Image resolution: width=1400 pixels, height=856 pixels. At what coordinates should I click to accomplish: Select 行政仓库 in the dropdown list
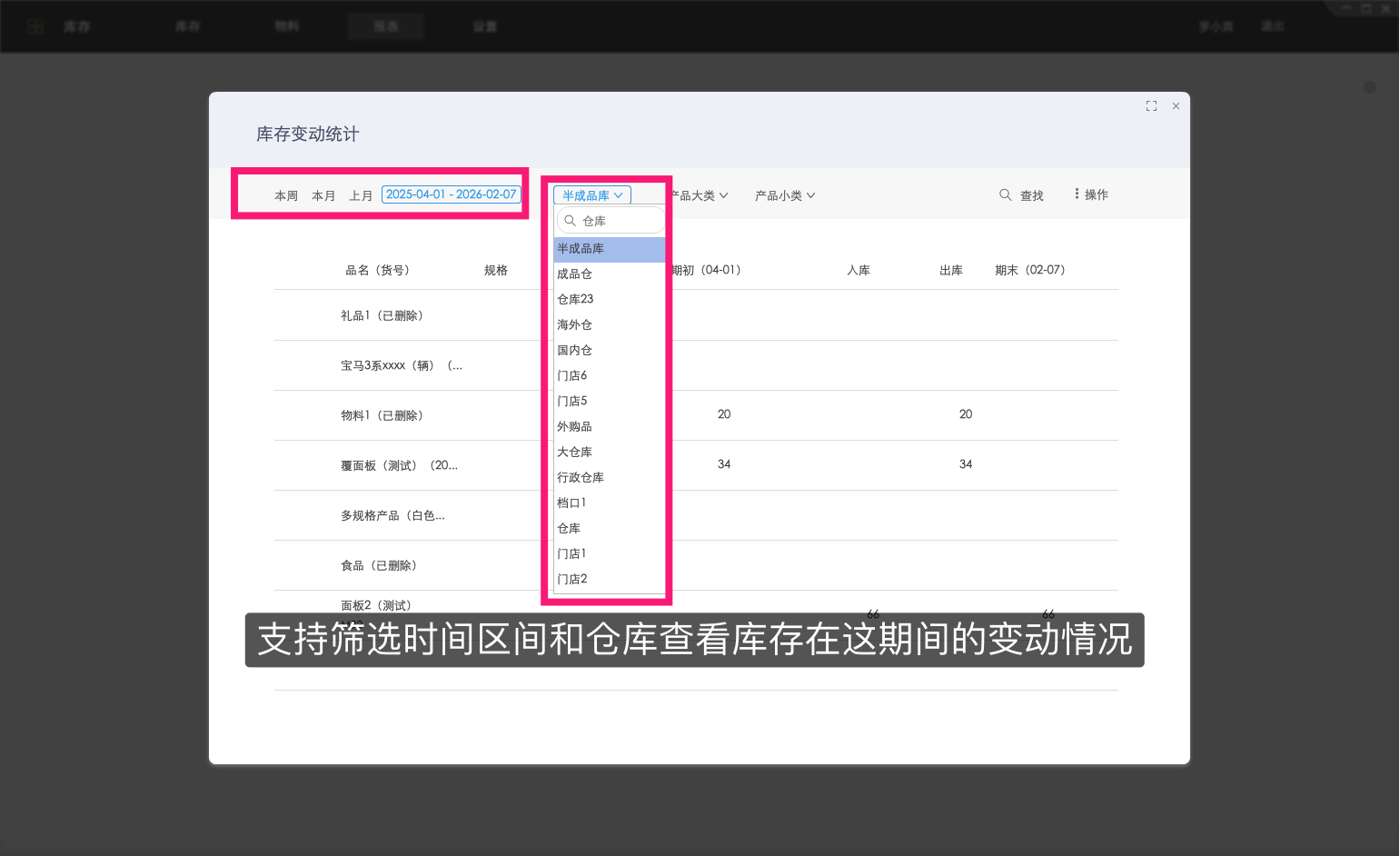[581, 477]
